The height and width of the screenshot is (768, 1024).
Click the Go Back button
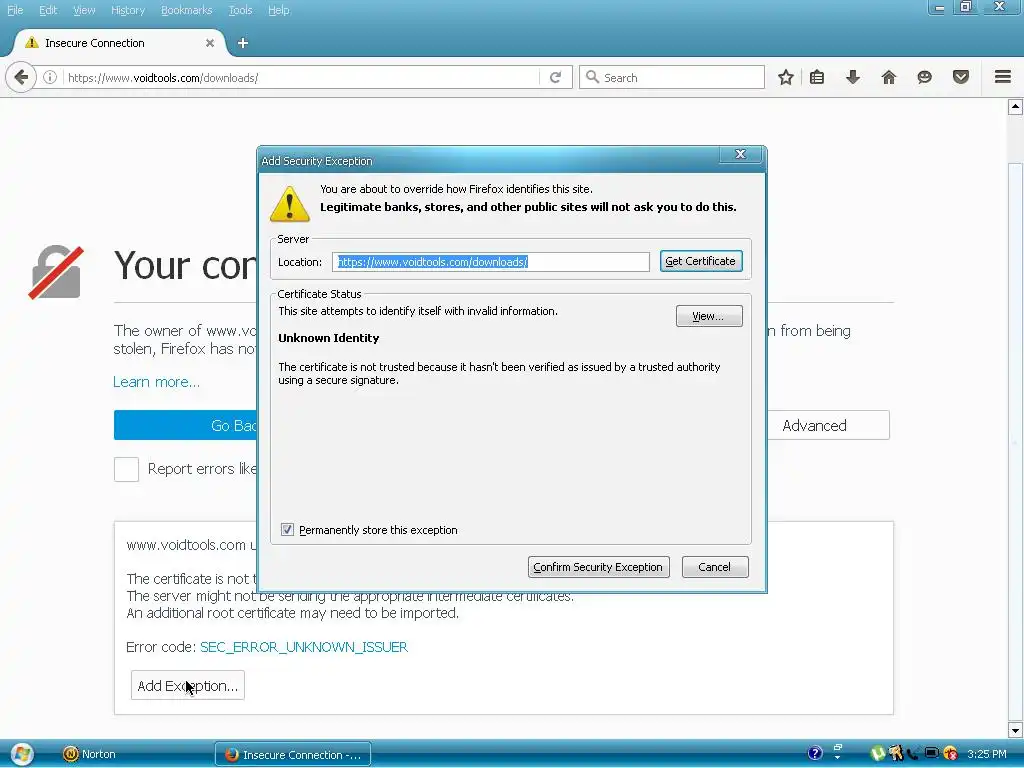pos(186,425)
